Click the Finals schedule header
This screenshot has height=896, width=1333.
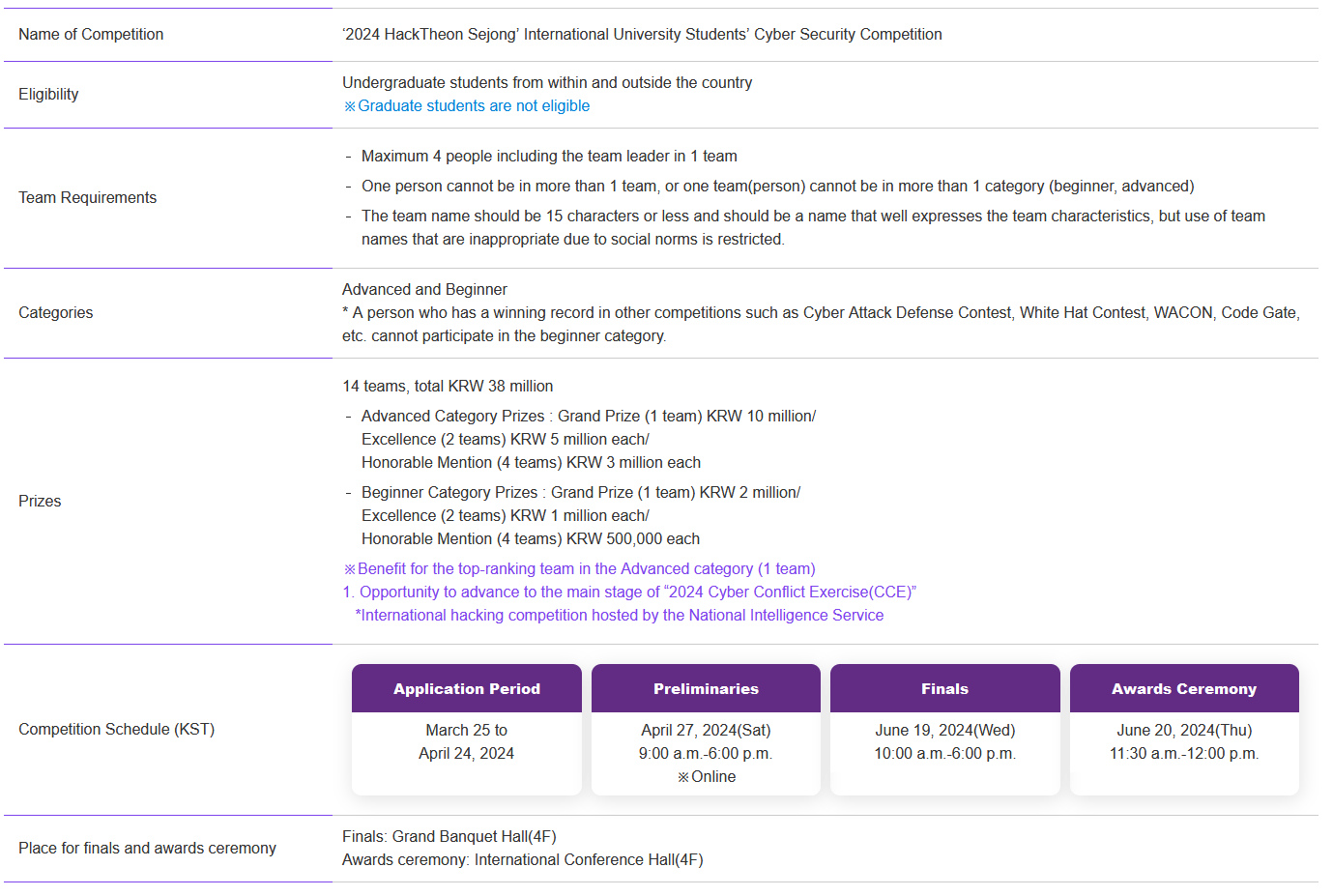pos(944,688)
